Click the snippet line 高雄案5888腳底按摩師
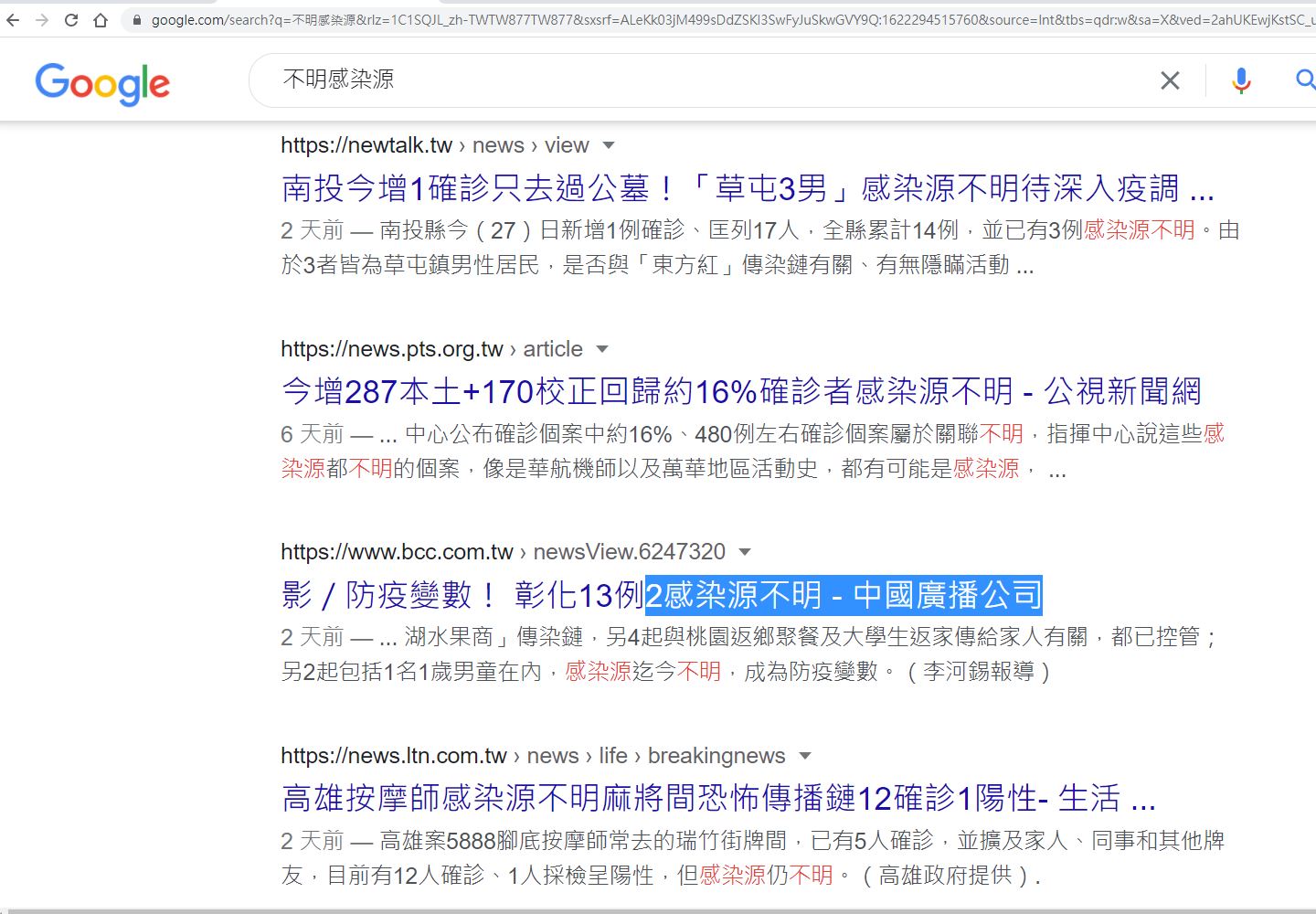 pyautogui.click(x=752, y=841)
